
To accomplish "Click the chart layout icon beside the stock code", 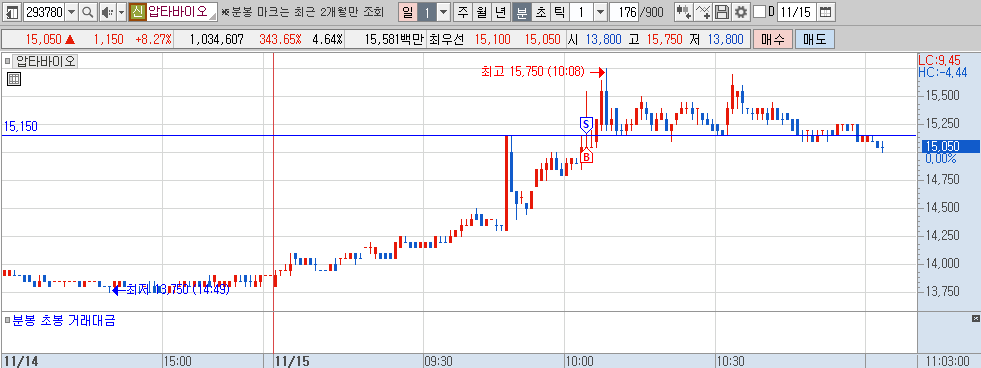I will 12,12.
